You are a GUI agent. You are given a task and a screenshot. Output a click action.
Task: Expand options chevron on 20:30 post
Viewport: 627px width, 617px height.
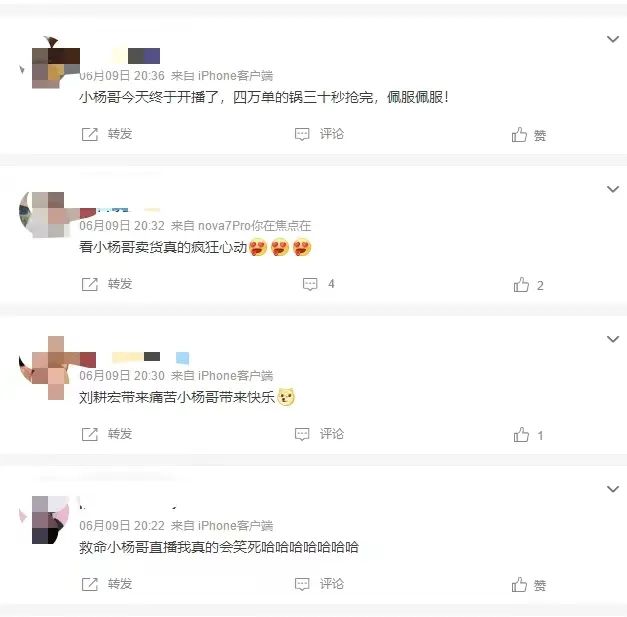(x=613, y=339)
